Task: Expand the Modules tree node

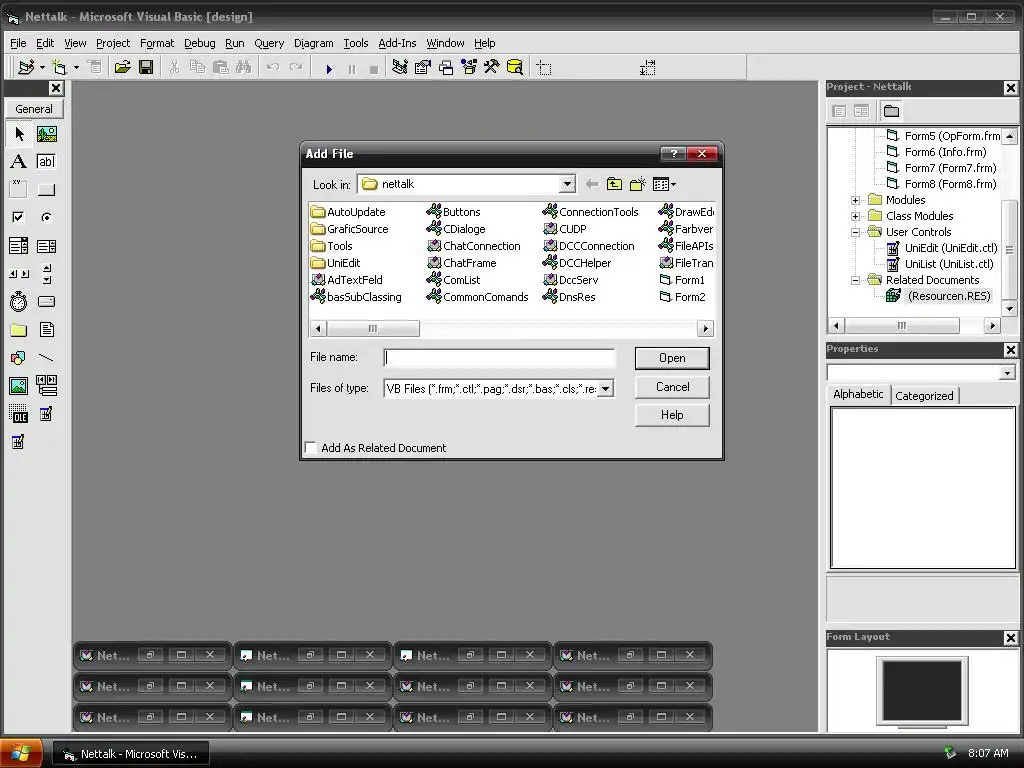Action: (856, 200)
